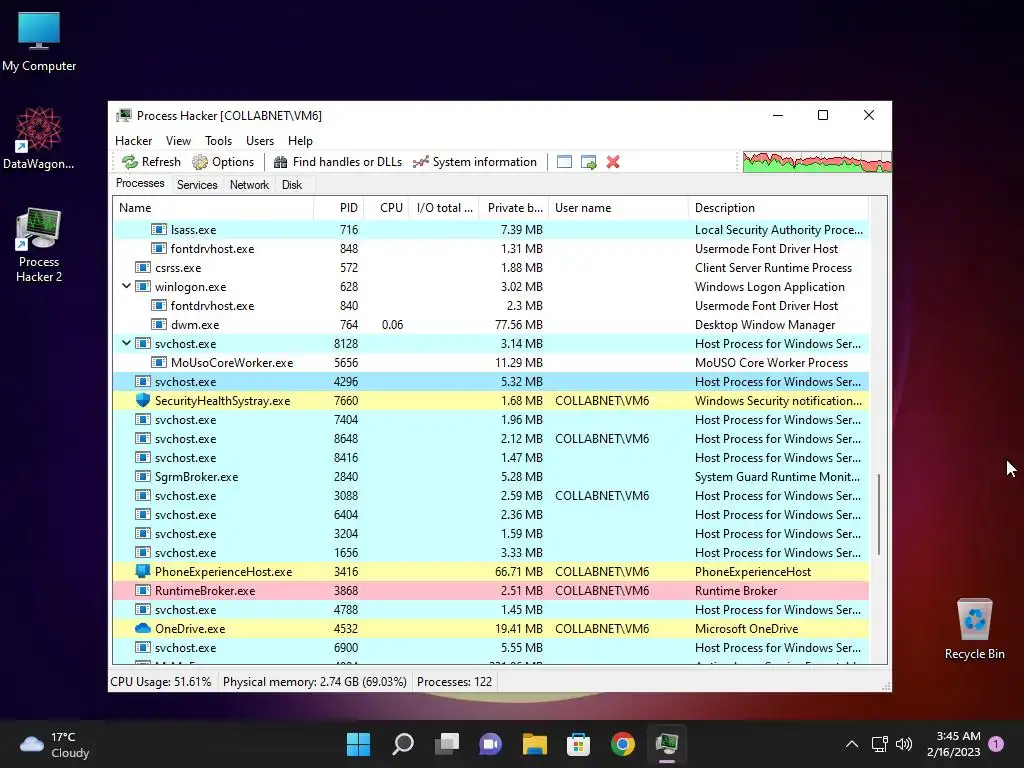The width and height of the screenshot is (1024, 768).
Task: Switch to the Network tab
Action: pyautogui.click(x=249, y=185)
